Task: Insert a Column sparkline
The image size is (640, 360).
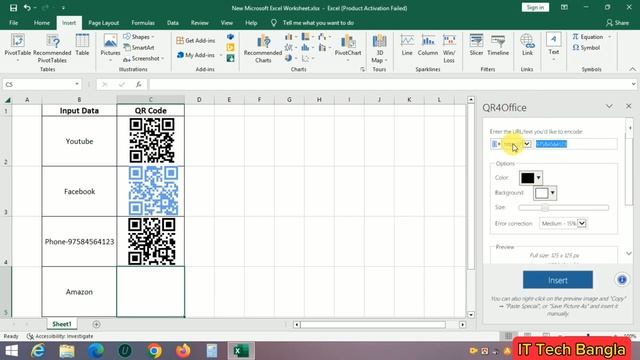Action: pyautogui.click(x=427, y=45)
